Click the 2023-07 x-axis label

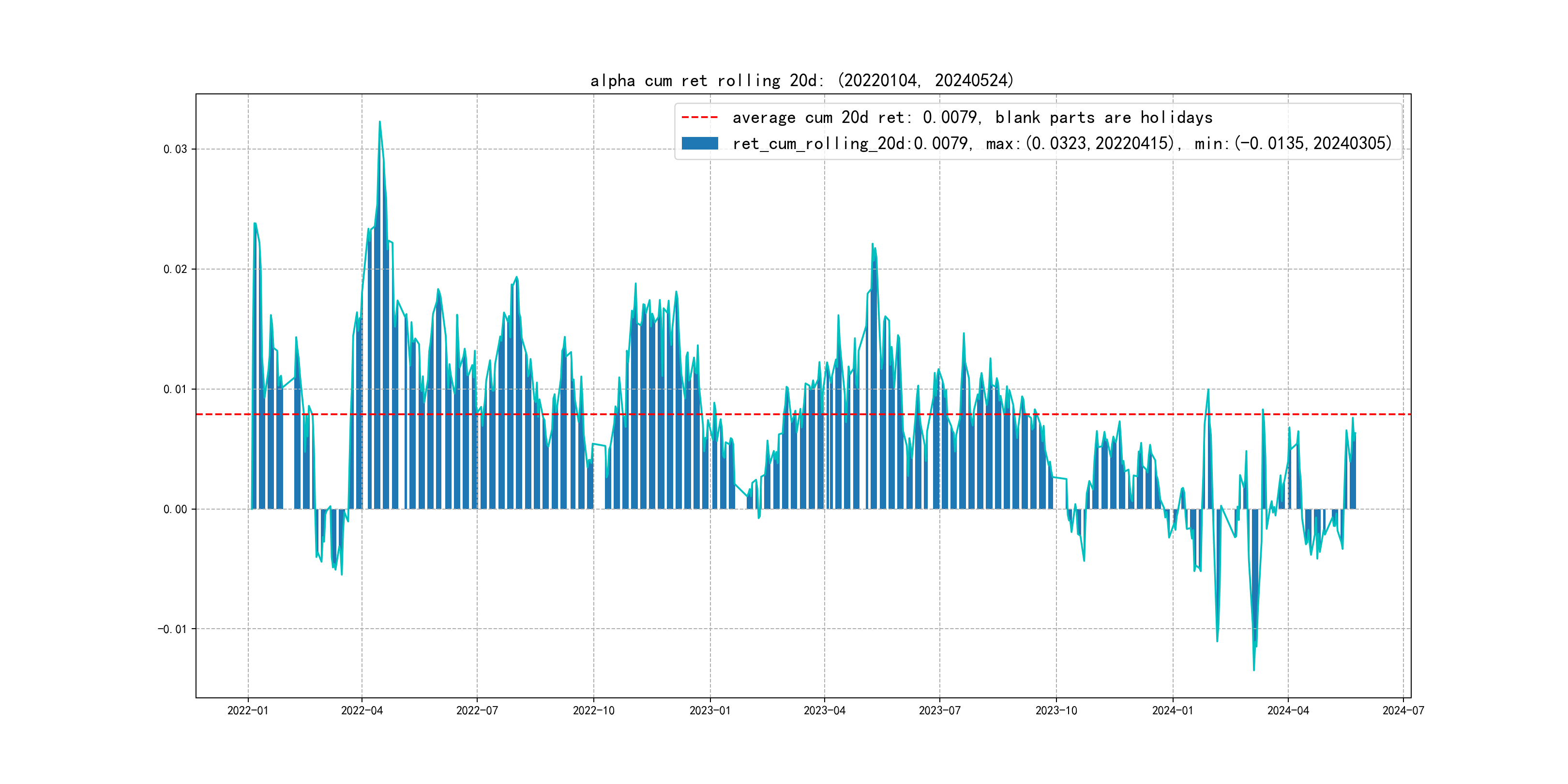939,710
